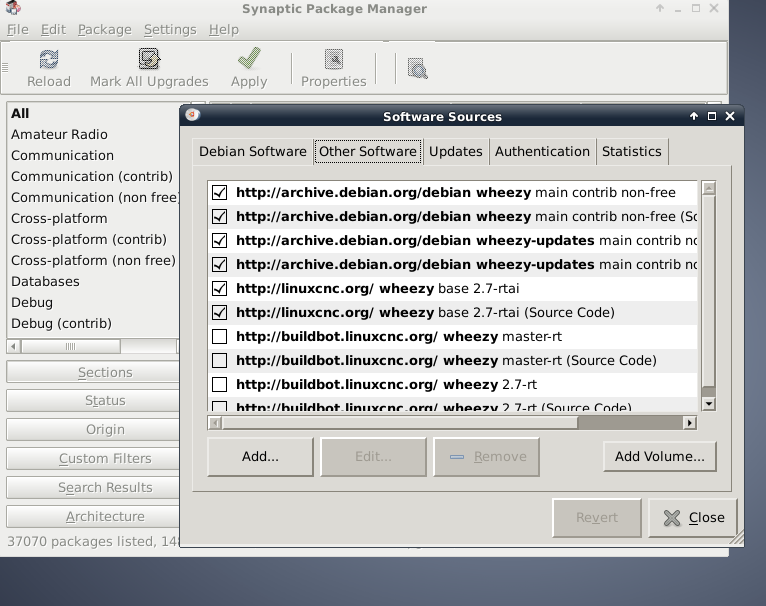Image resolution: width=766 pixels, height=606 pixels.
Task: Uncheck the archive.debian.org wheezy main contrib non-free source
Action: tap(219, 193)
